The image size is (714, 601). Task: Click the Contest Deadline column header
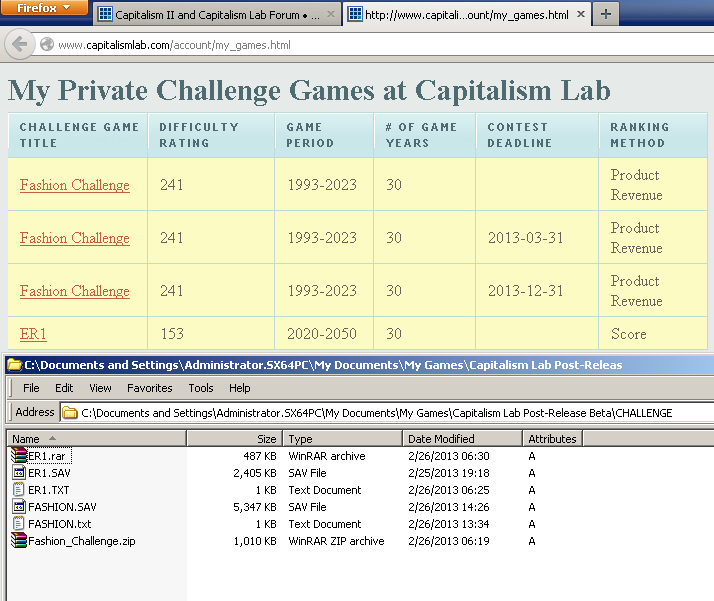point(537,135)
